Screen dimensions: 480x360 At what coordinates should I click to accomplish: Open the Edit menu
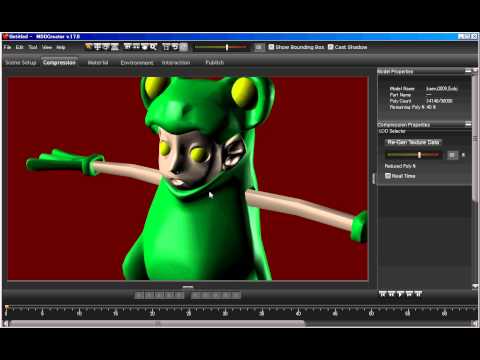point(20,47)
